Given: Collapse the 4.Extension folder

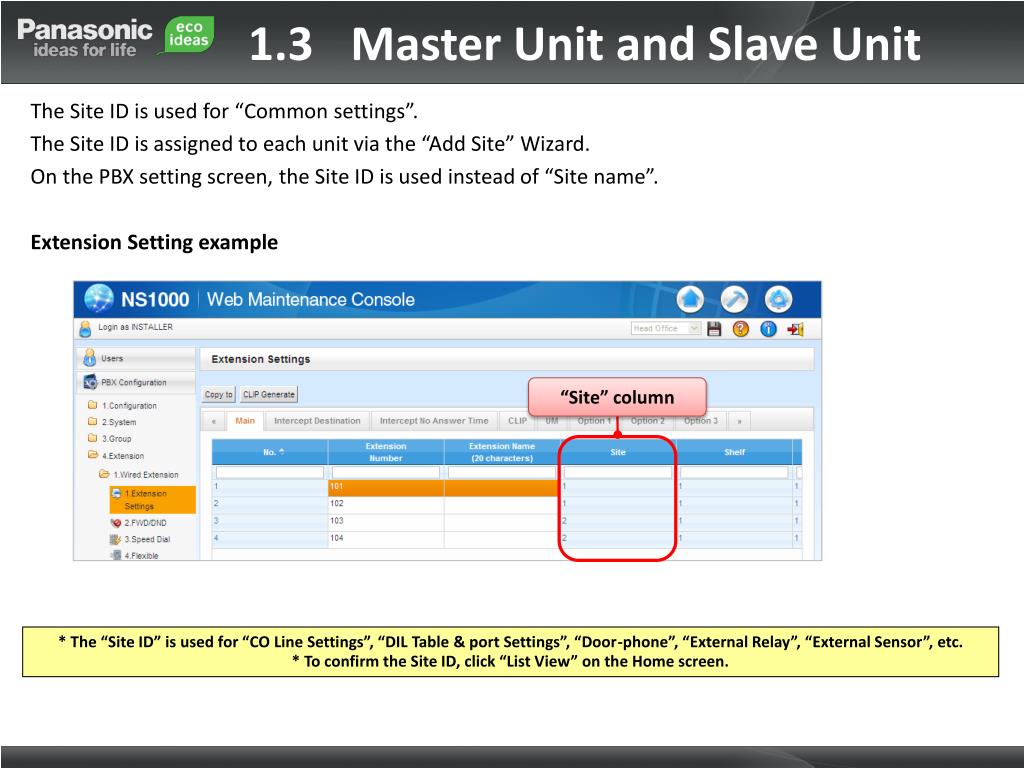Looking at the screenshot, I should tap(93, 455).
